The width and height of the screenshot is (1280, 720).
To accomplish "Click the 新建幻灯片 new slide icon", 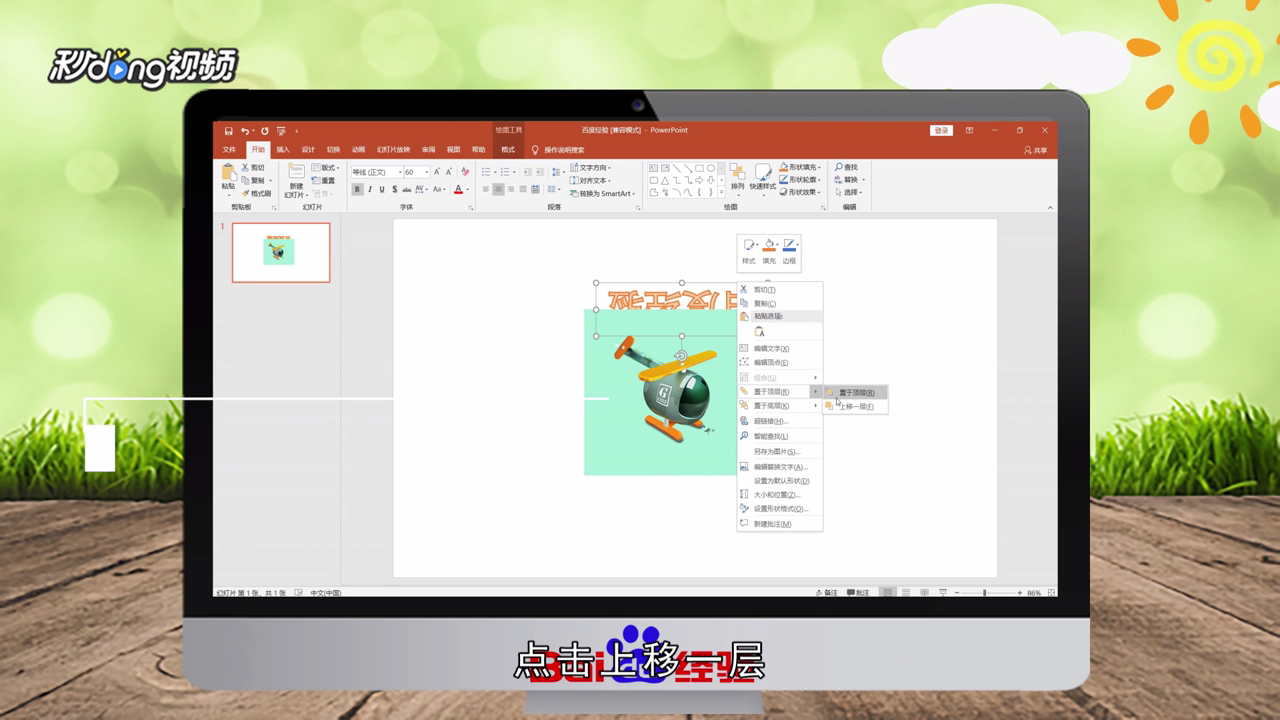I will [x=296, y=172].
